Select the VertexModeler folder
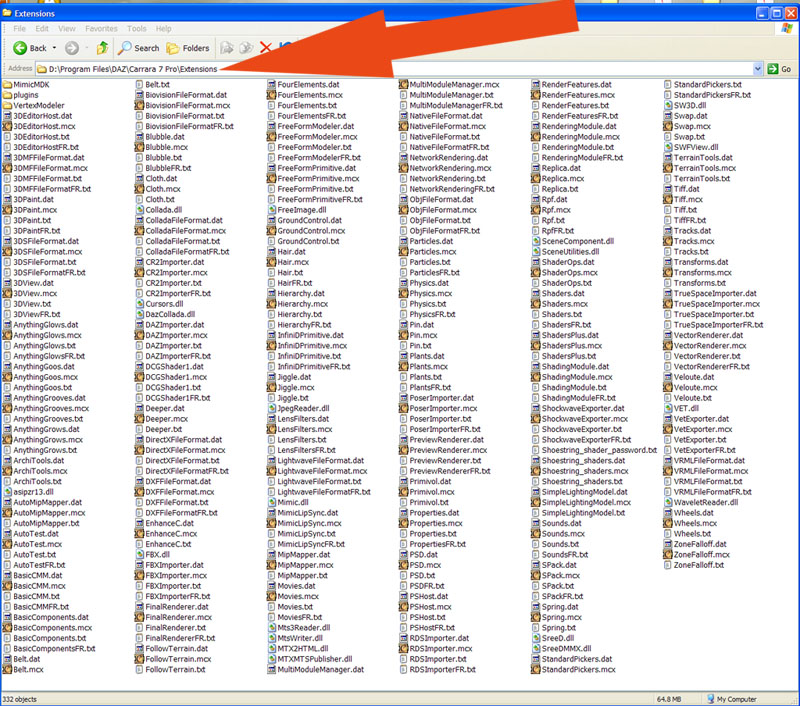This screenshot has height=706, width=800. click(34, 106)
